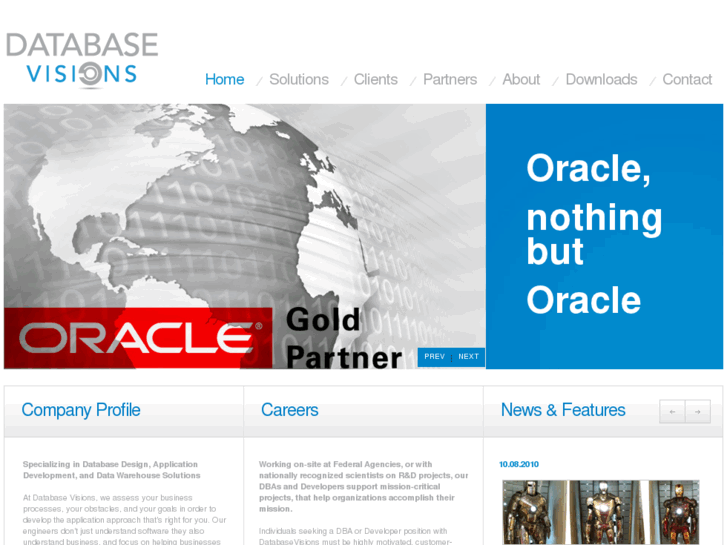
Task: Click NEXT on the banner slider
Action: (468, 357)
